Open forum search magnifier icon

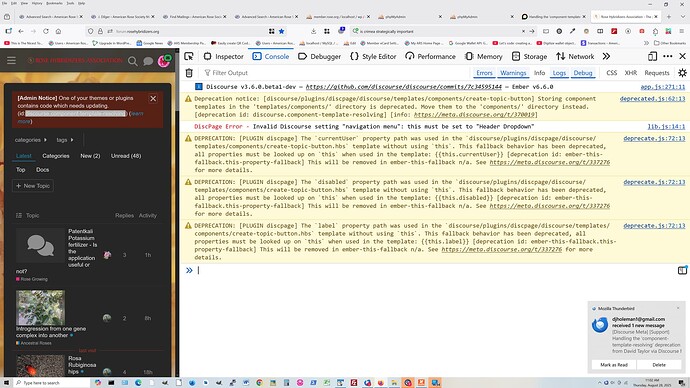[132, 61]
